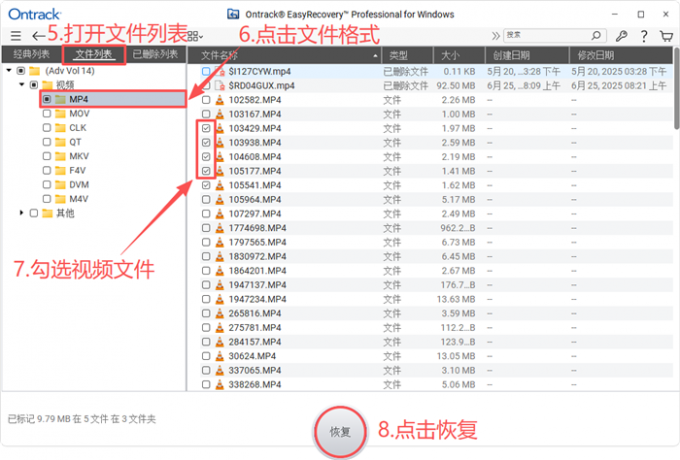The height and width of the screenshot is (460, 680).
Task: Switch to the 文件列表 tab
Action: [x=94, y=55]
